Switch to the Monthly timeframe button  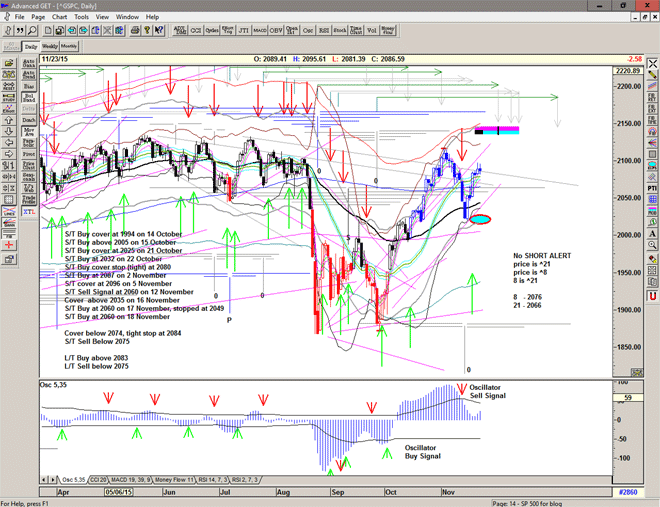click(69, 46)
